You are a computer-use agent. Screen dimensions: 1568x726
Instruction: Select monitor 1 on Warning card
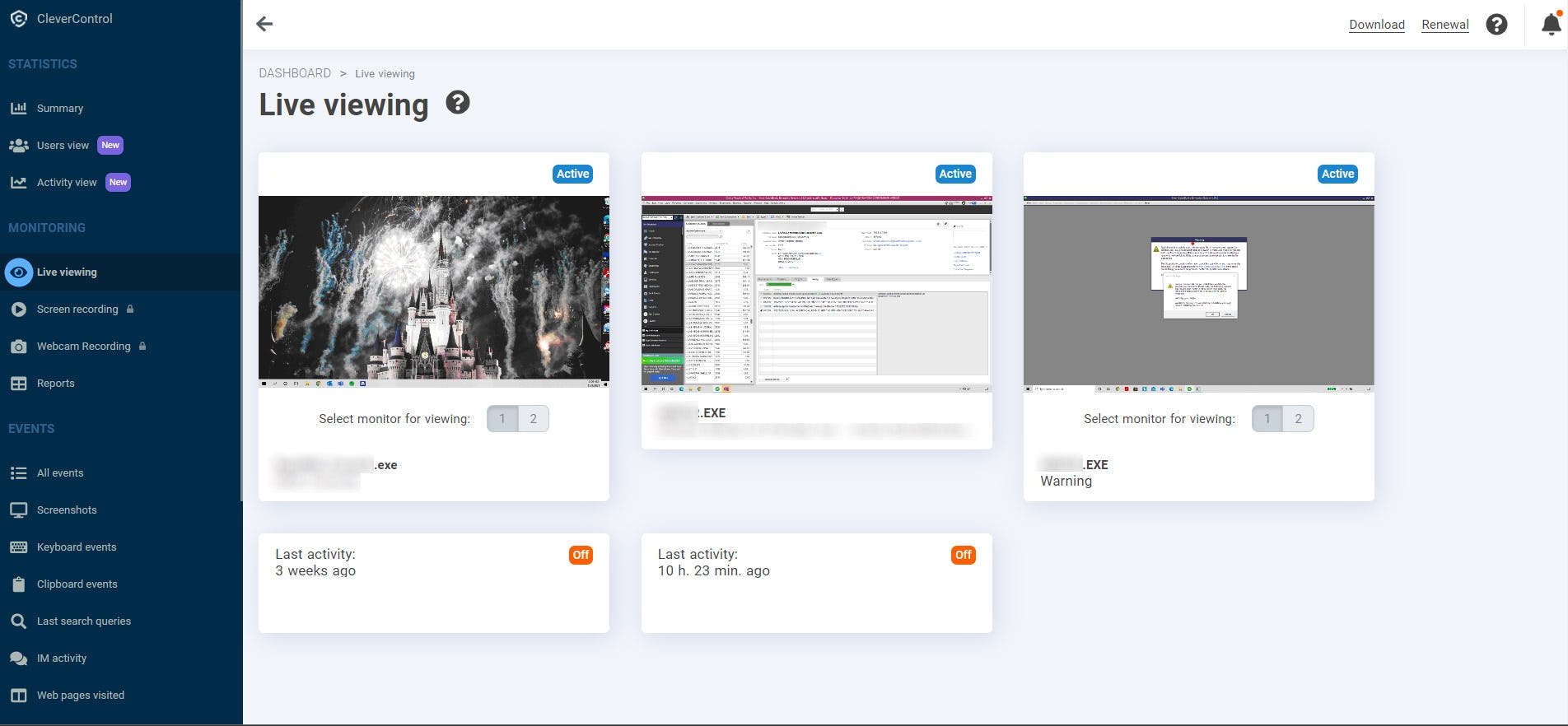(x=1267, y=419)
